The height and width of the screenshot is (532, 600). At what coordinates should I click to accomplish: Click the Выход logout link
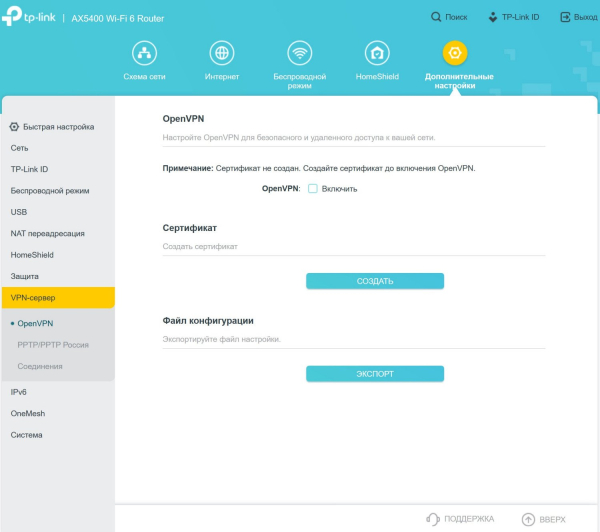tap(585, 17)
